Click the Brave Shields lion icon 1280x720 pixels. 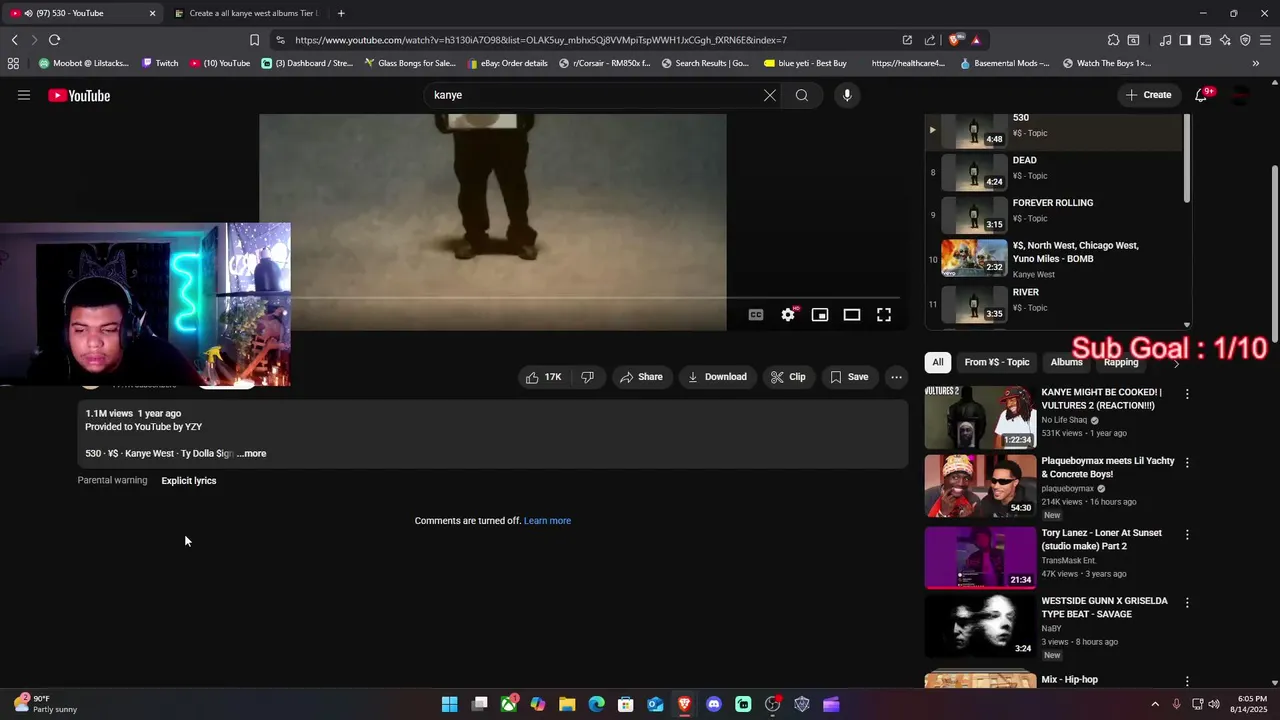(956, 40)
